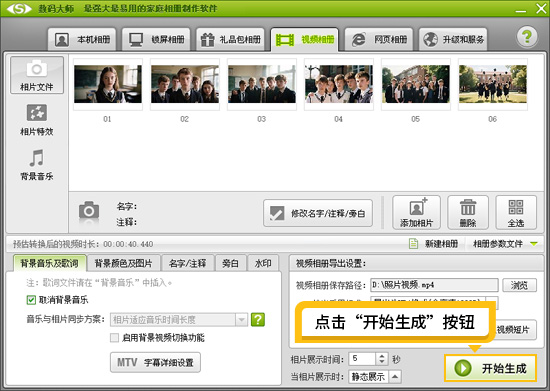Viewport: 550px width, 391px height.
Task: Open the 相片特效 photo effects panel
Action: point(36,120)
